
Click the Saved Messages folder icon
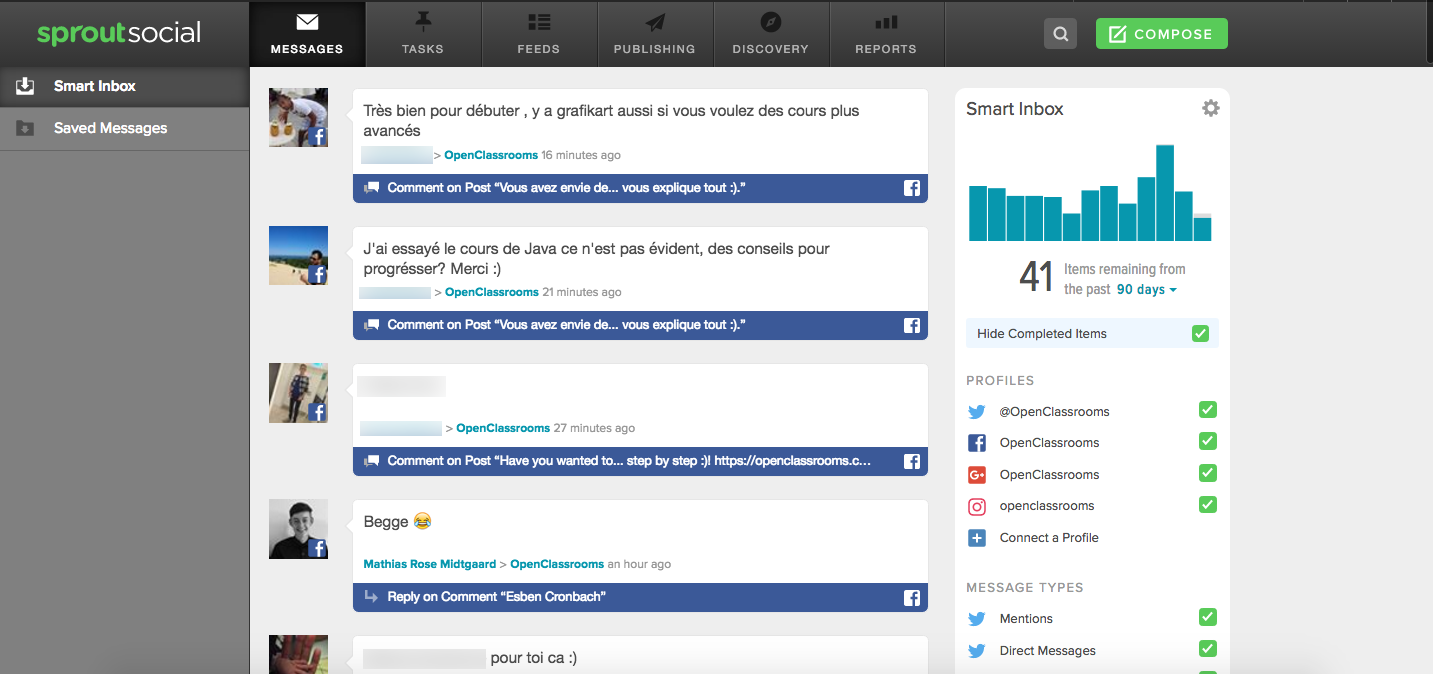[x=25, y=128]
